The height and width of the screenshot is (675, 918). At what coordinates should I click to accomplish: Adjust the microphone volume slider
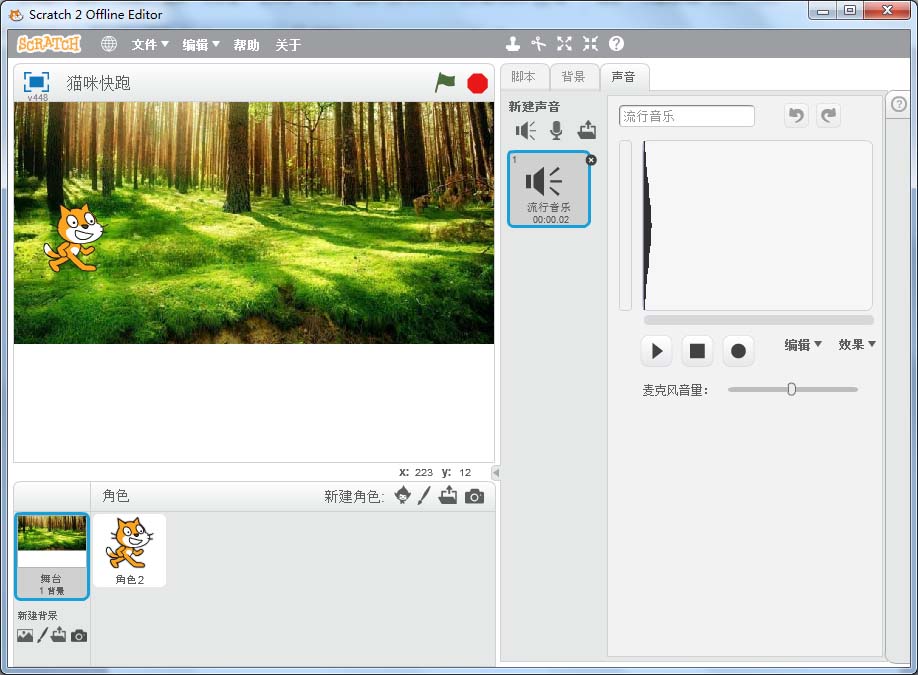pyautogui.click(x=791, y=390)
